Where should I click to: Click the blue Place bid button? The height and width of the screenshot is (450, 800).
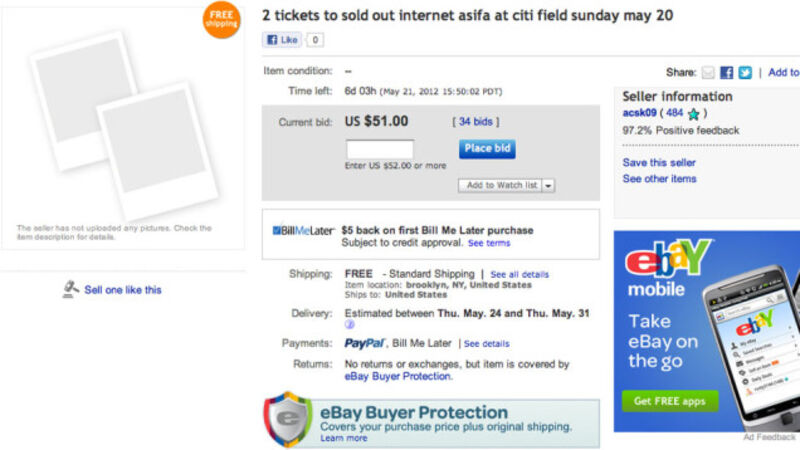487,148
